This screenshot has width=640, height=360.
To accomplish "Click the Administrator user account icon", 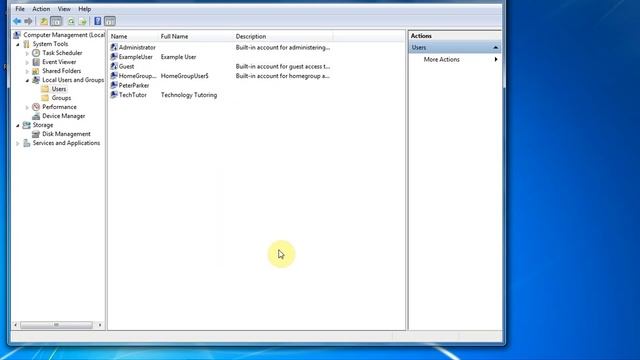I will (x=114, y=47).
